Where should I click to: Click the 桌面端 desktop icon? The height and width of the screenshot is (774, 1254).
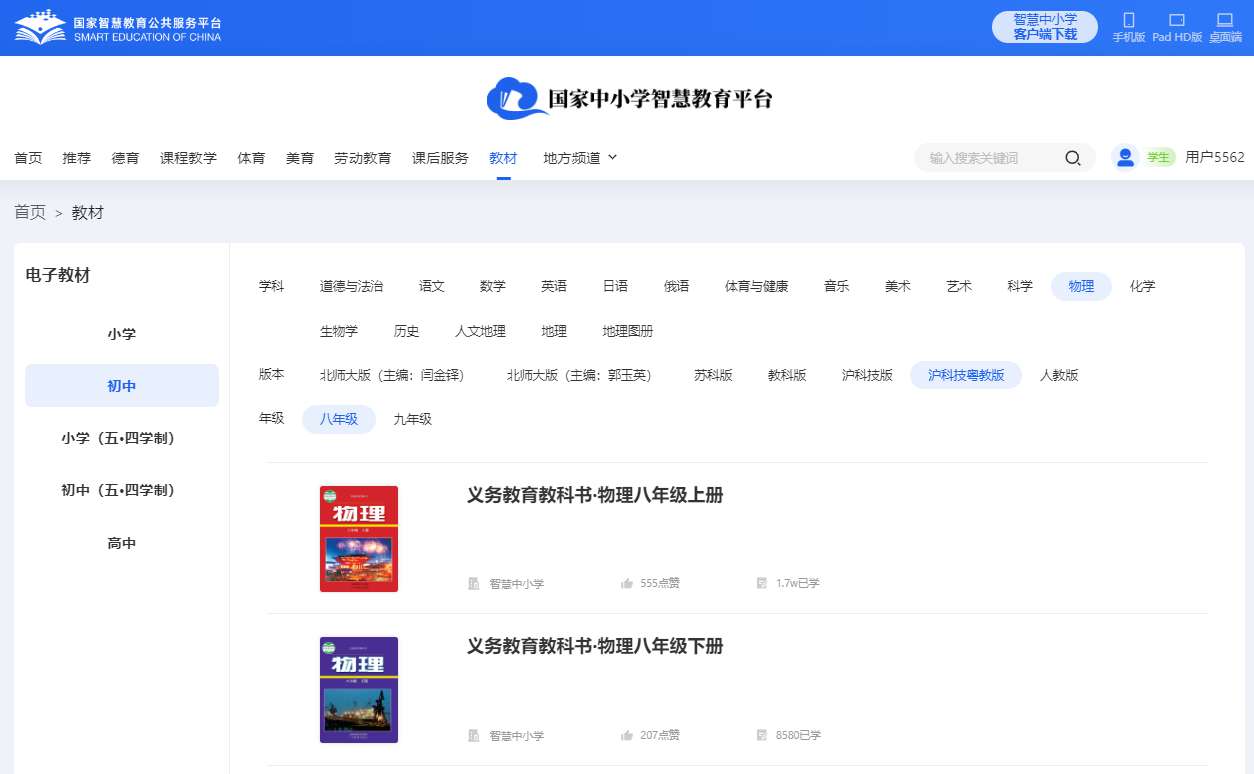[x=1225, y=20]
